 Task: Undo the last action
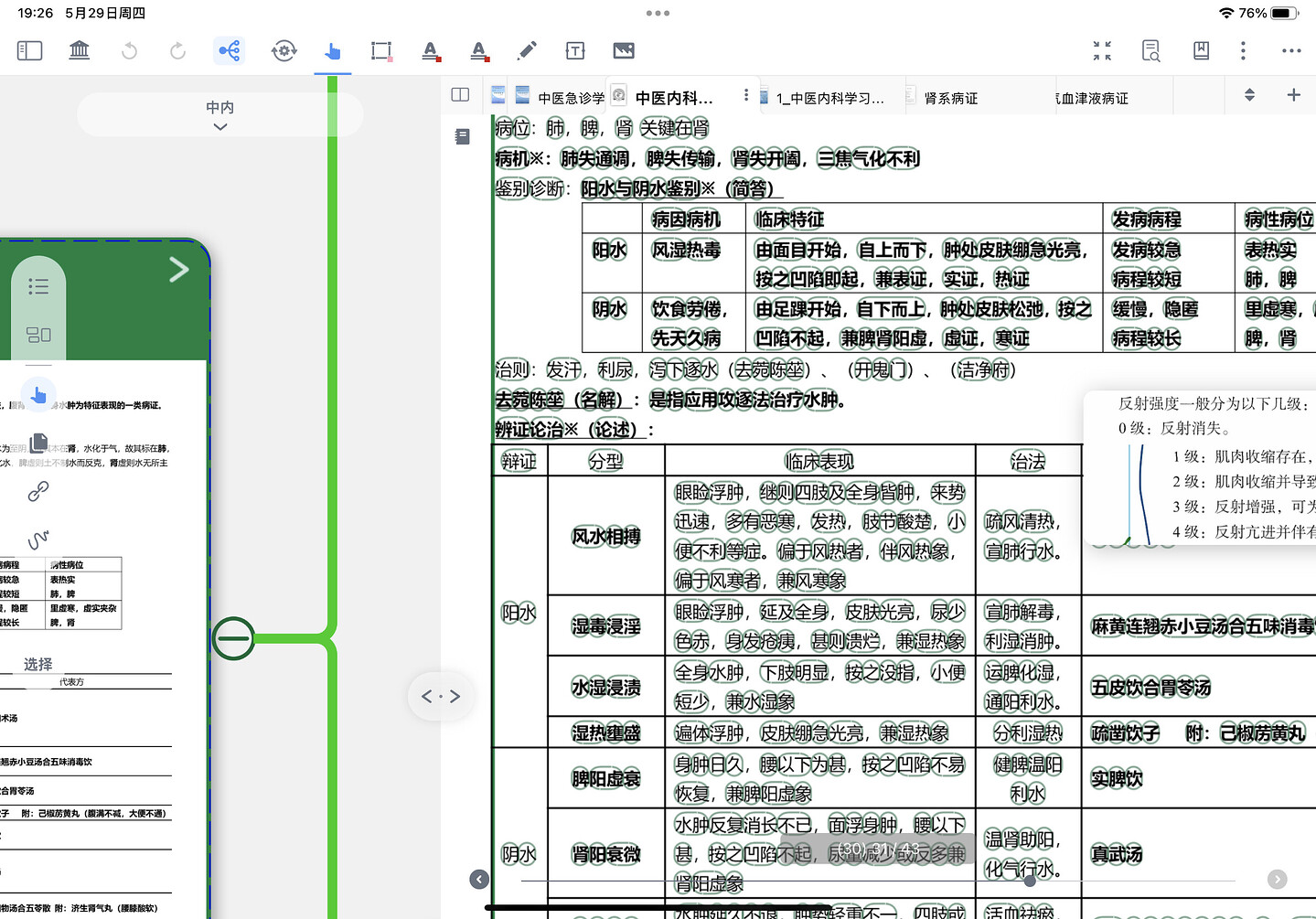(129, 50)
